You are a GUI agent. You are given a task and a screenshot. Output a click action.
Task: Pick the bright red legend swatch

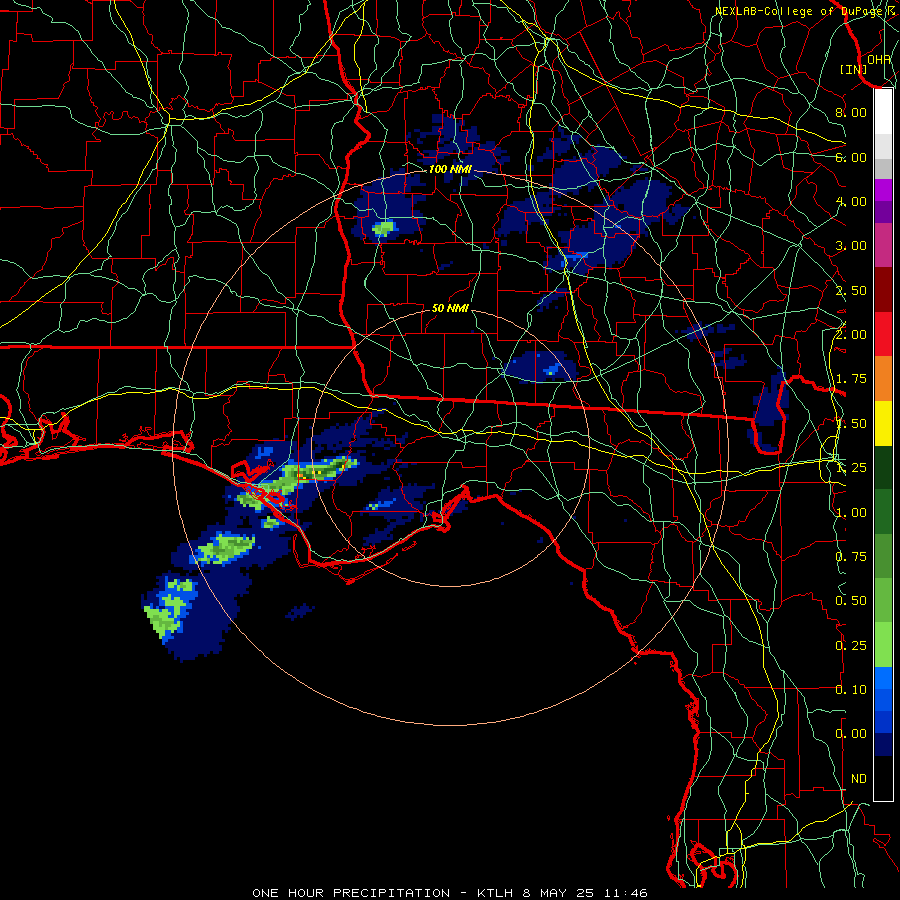pos(883,334)
